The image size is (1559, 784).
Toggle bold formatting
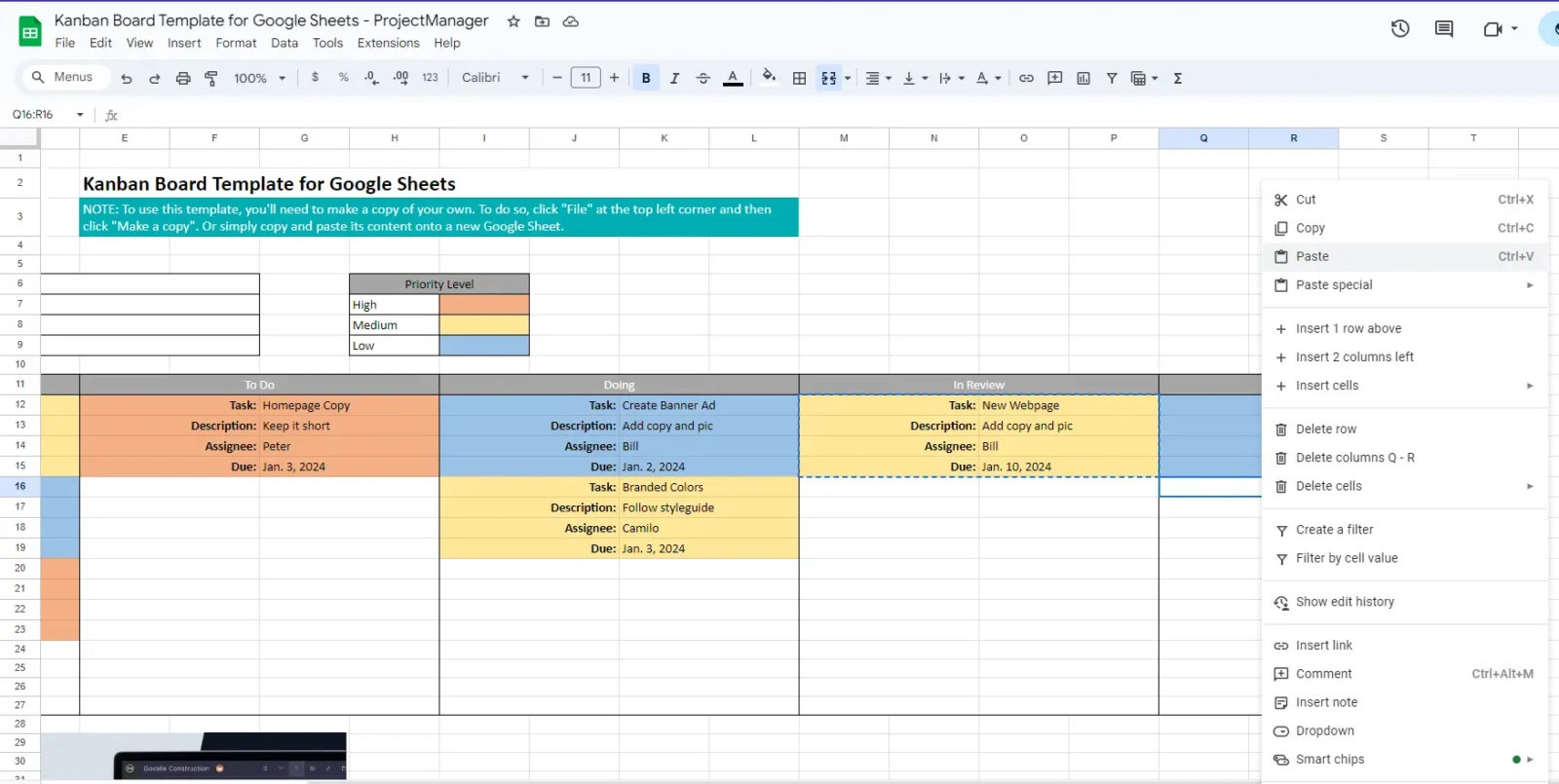(x=646, y=78)
